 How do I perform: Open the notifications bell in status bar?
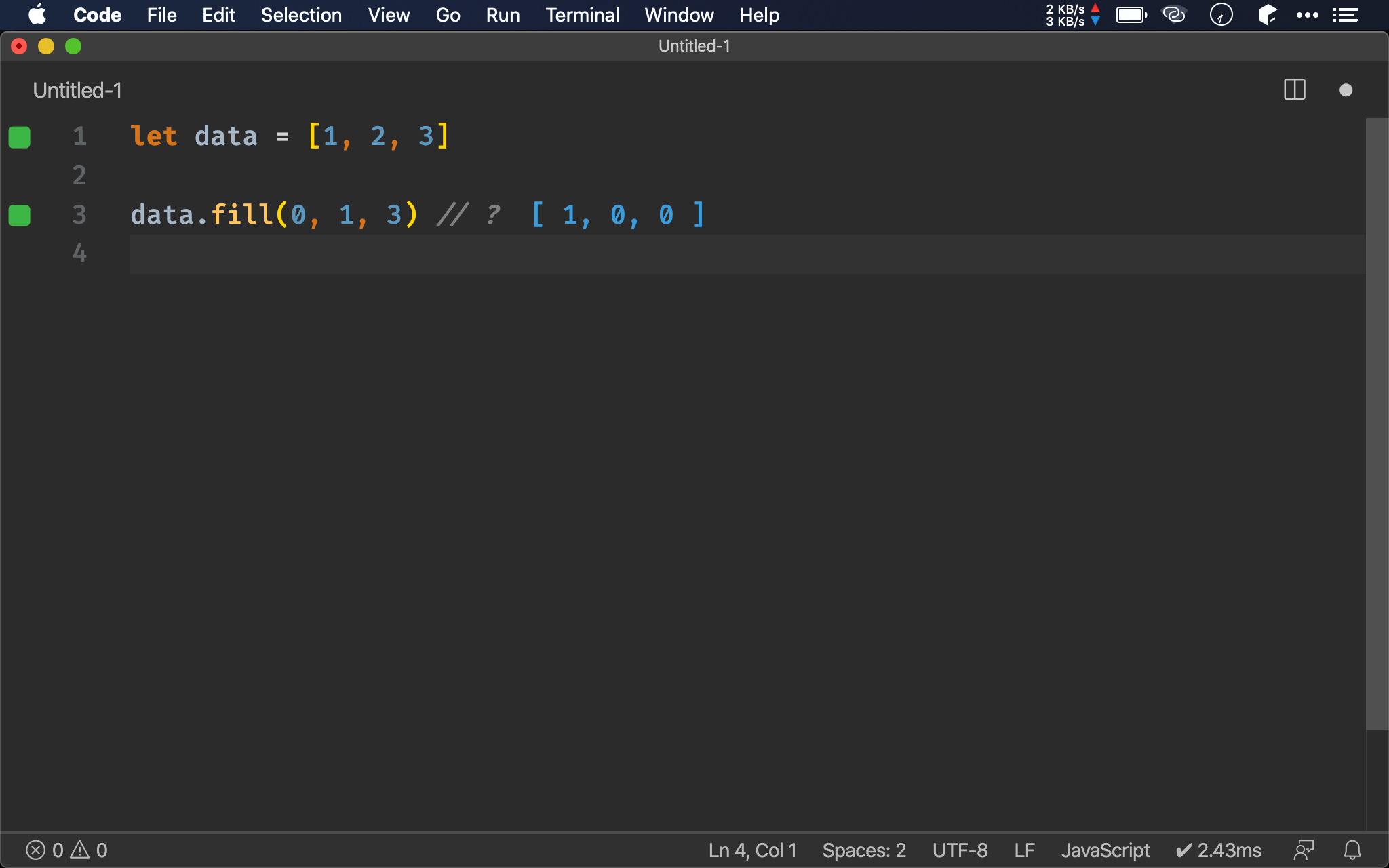coord(1352,850)
